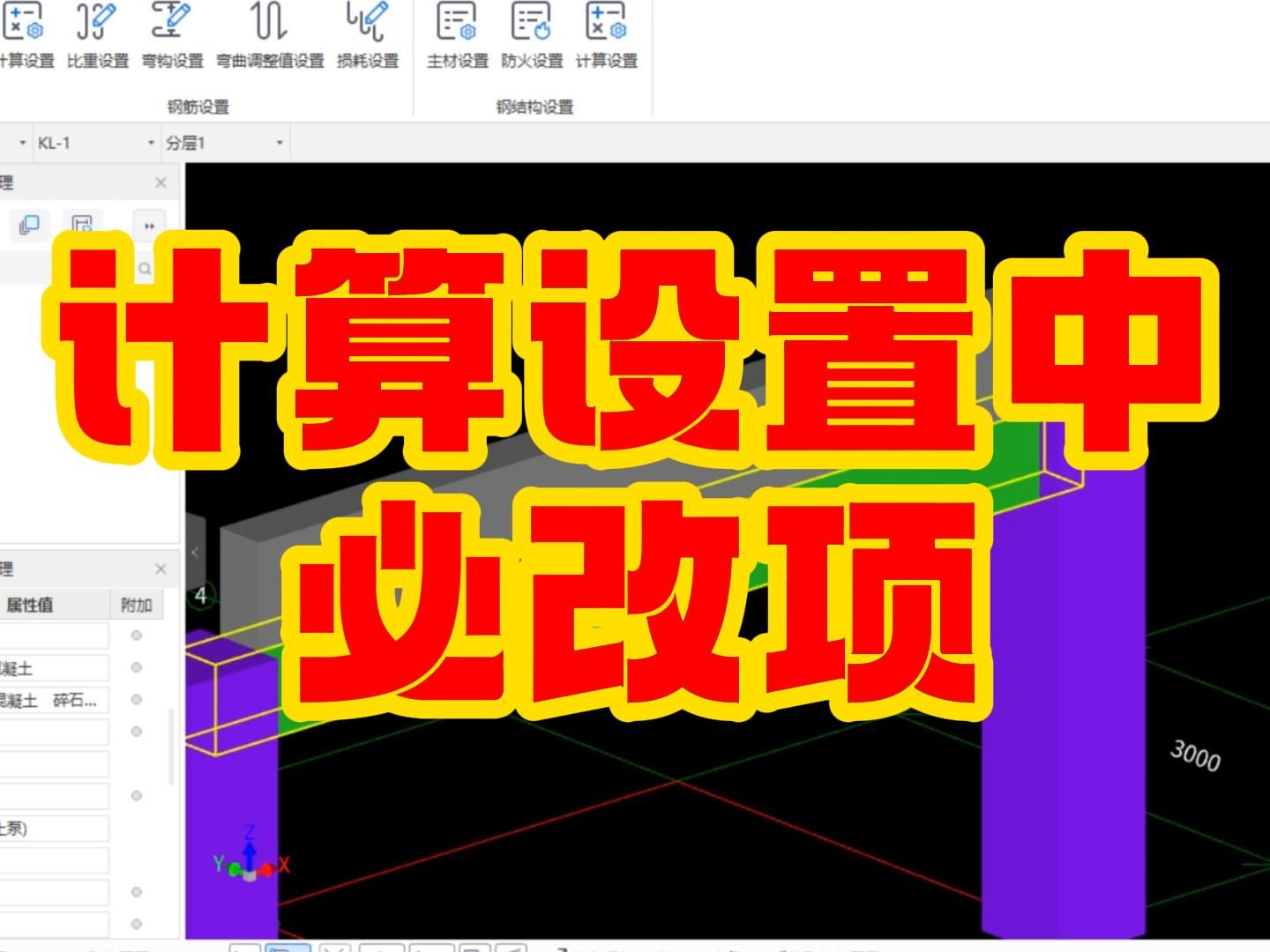The image size is (1270, 952).
Task: Click the 3000 dimension label
Action: [1195, 756]
